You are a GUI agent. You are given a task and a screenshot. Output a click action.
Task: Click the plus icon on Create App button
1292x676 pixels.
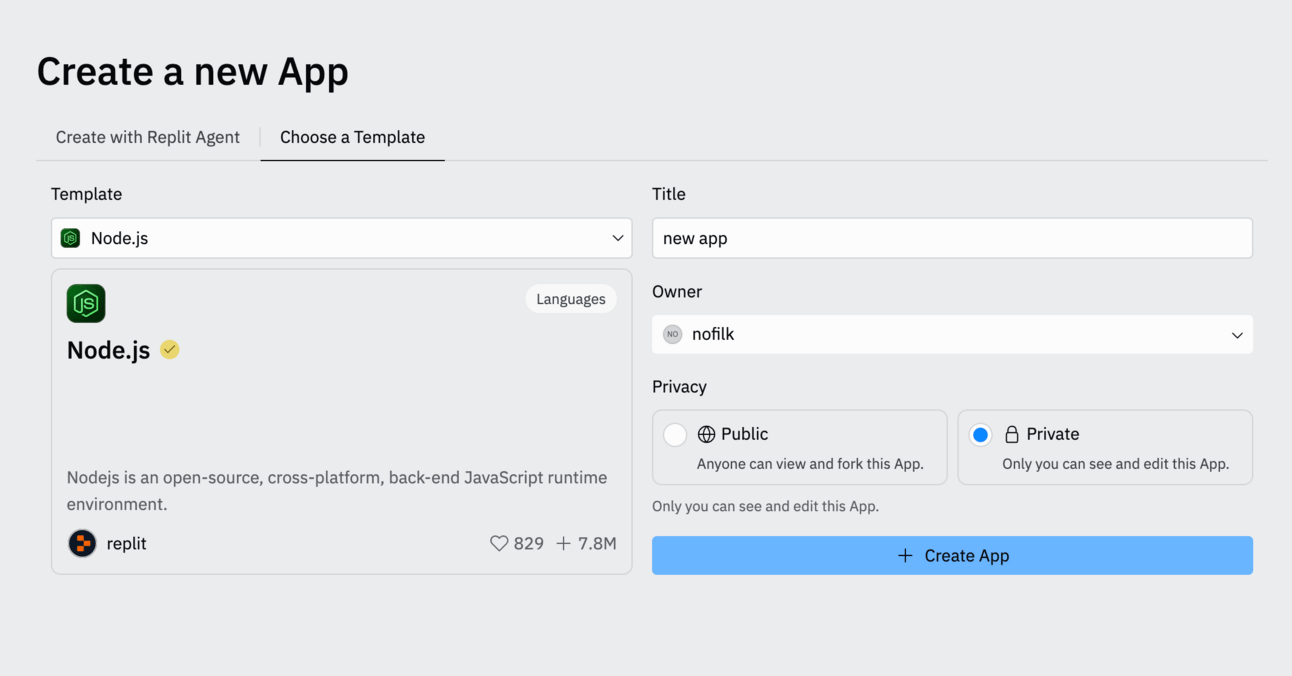pos(905,555)
